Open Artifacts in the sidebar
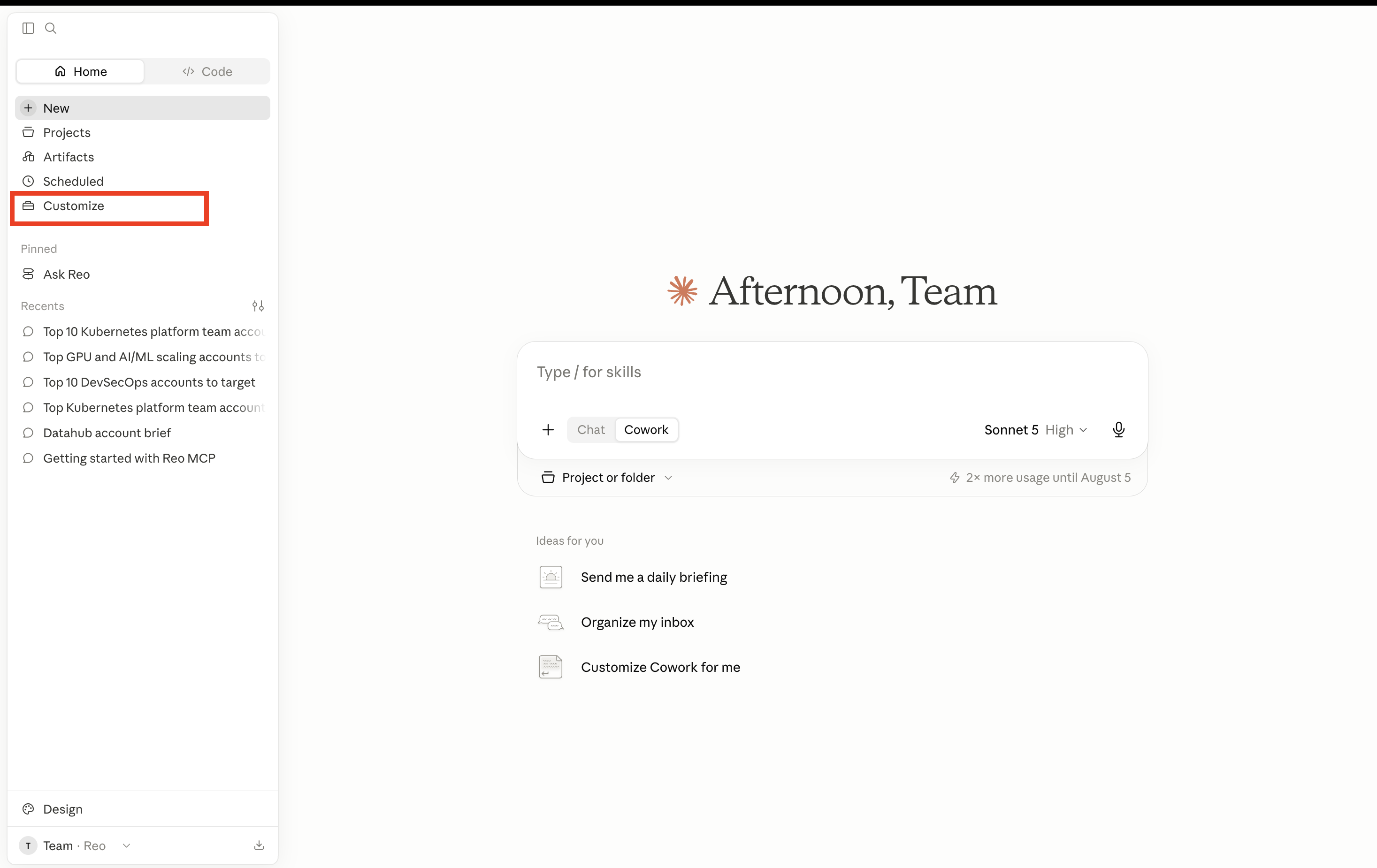This screenshot has height=868, width=1377. coord(142,157)
